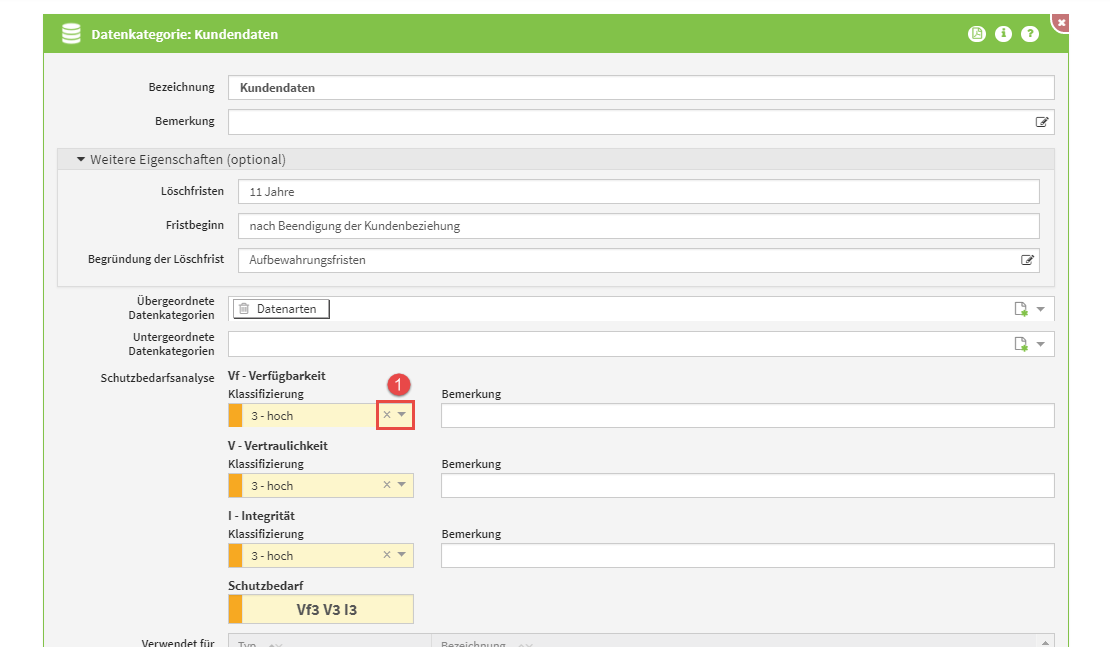The image size is (1110, 647).
Task: Add new Untergeordnete Datenkategorie document icon
Action: 1021,344
